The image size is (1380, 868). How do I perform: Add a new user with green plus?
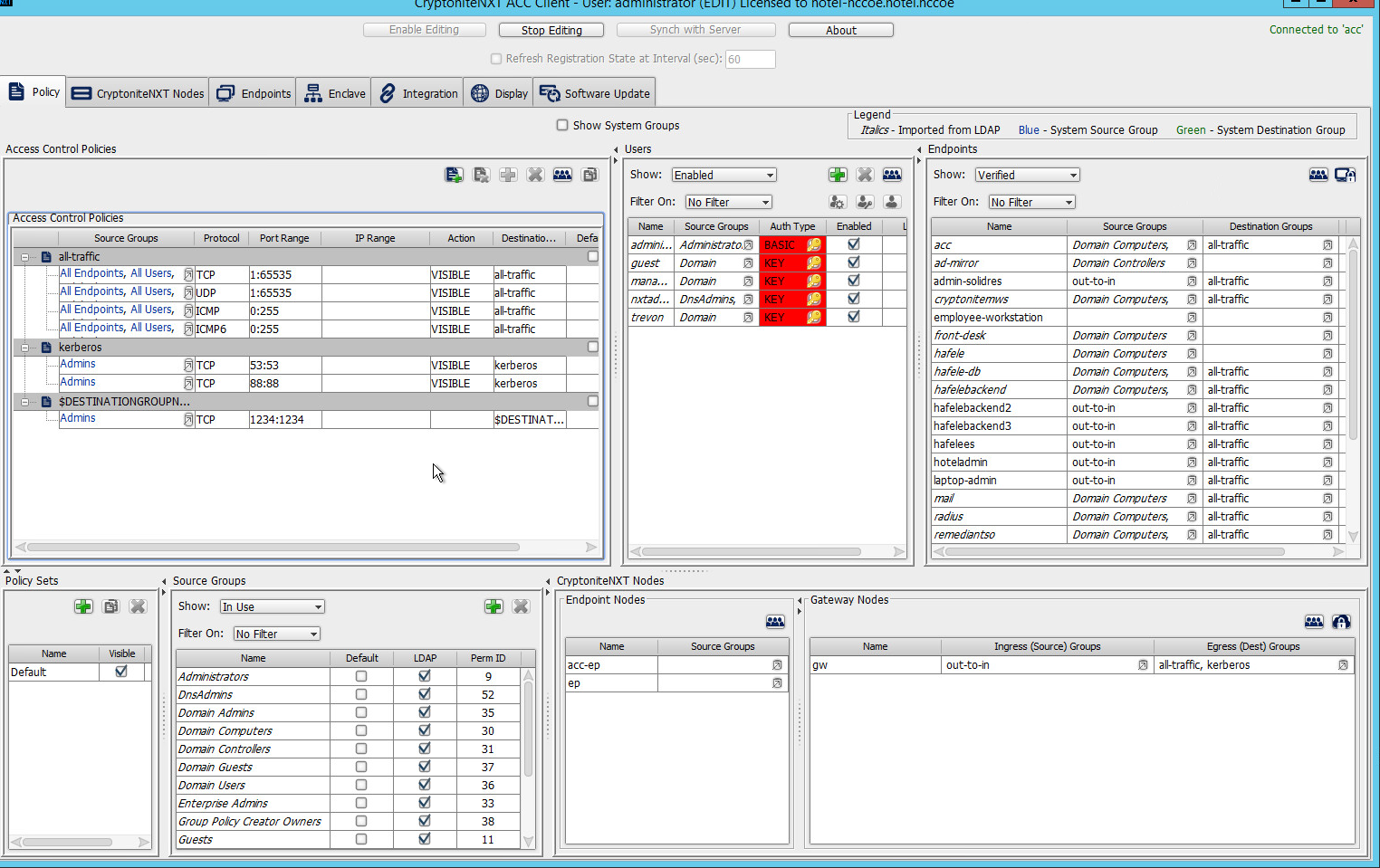pos(838,175)
